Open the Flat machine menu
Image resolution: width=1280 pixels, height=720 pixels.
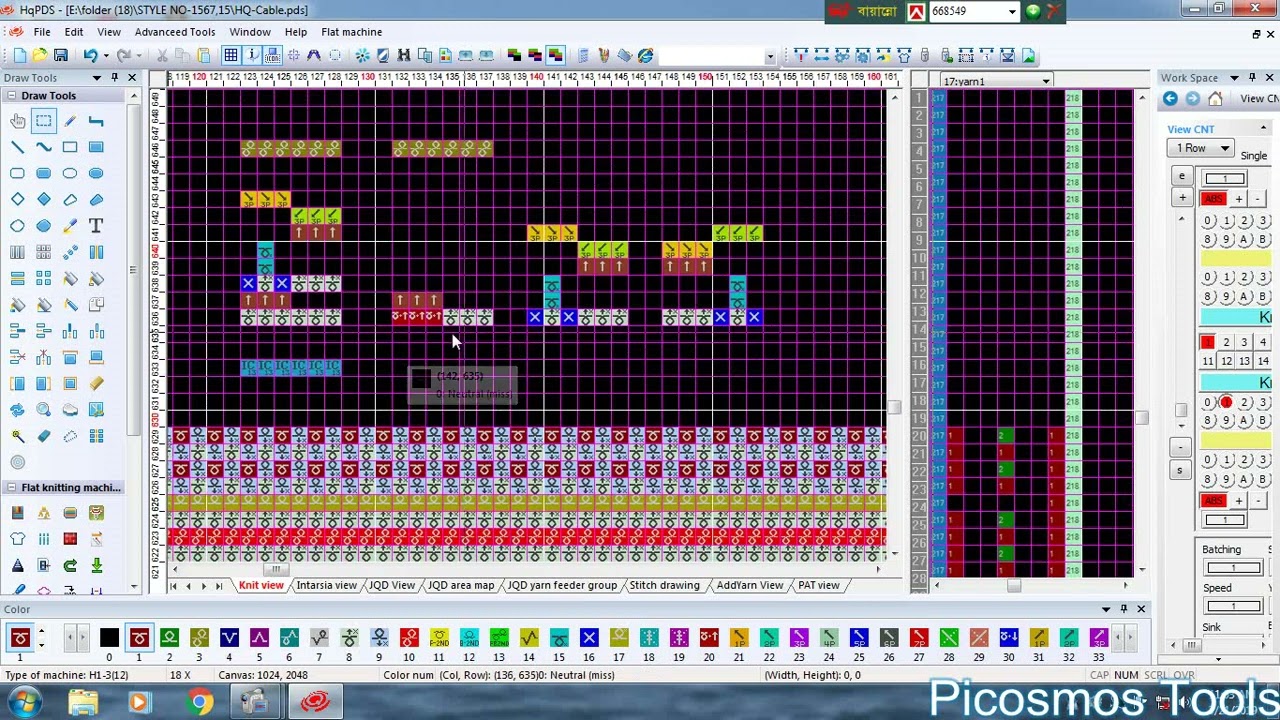[x=351, y=32]
